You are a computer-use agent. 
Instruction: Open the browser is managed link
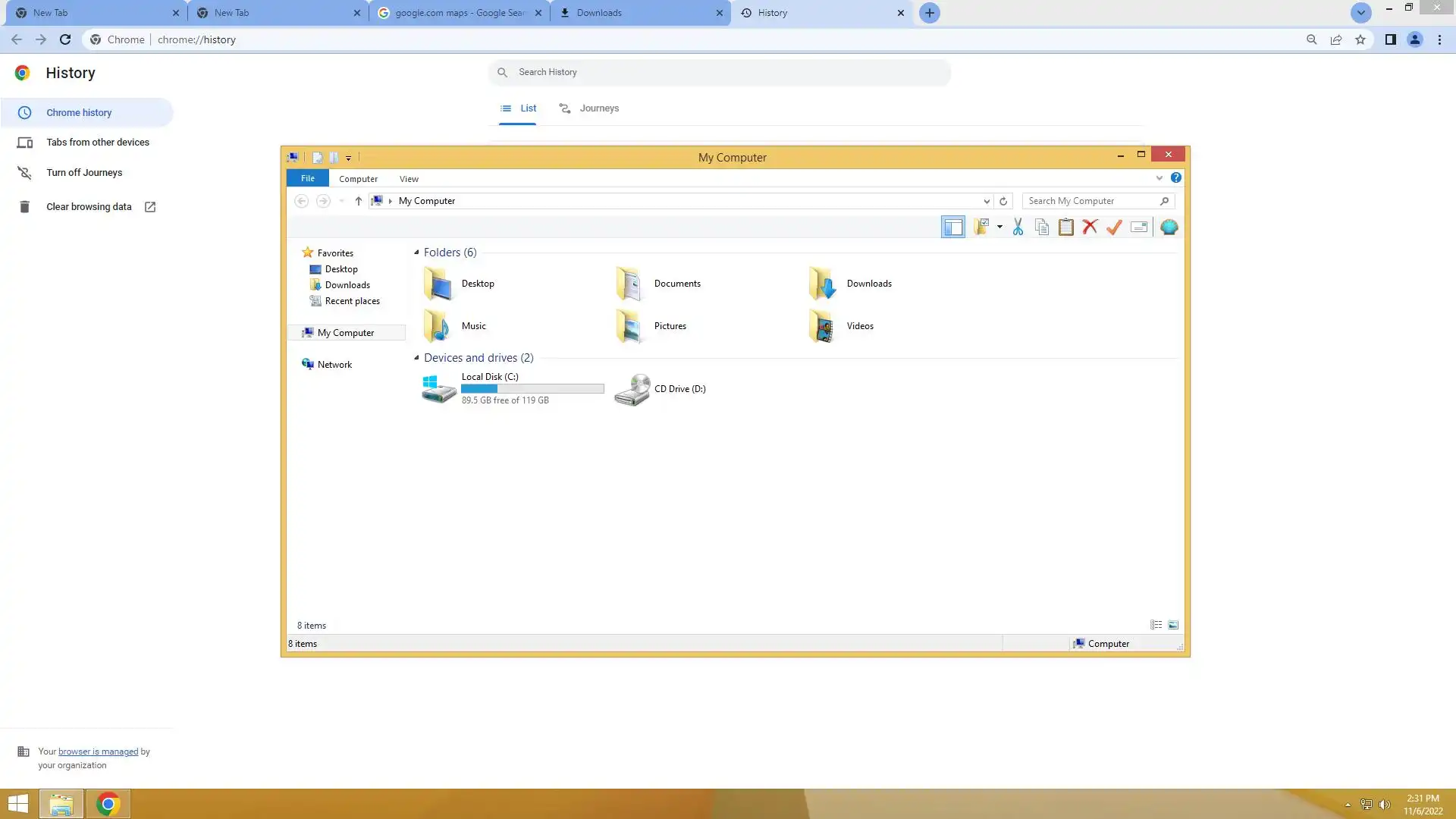point(98,752)
